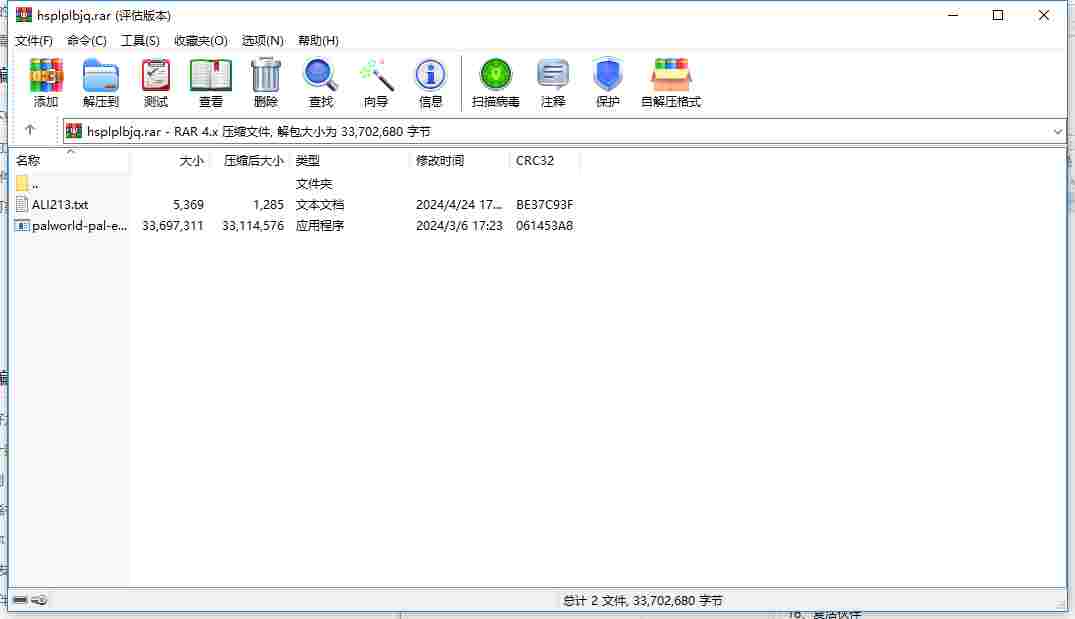Screen dimensions: 1075x619
Task: Open the 工具(S) menu
Action: point(140,40)
